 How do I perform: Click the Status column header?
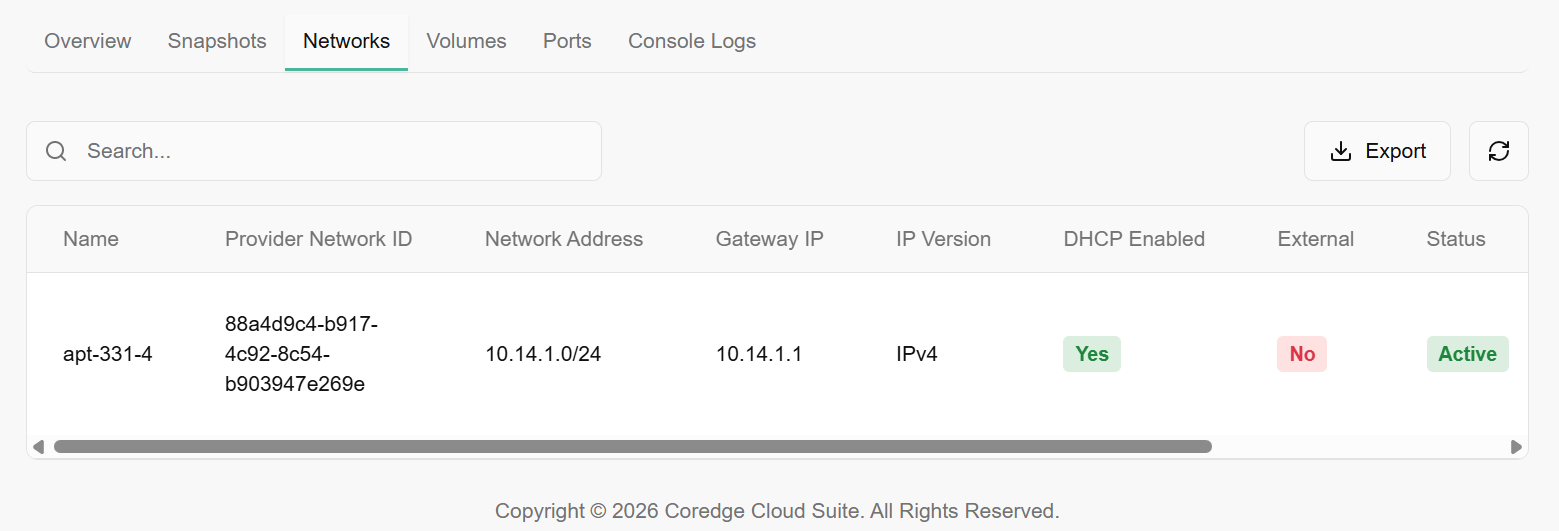pos(1455,239)
